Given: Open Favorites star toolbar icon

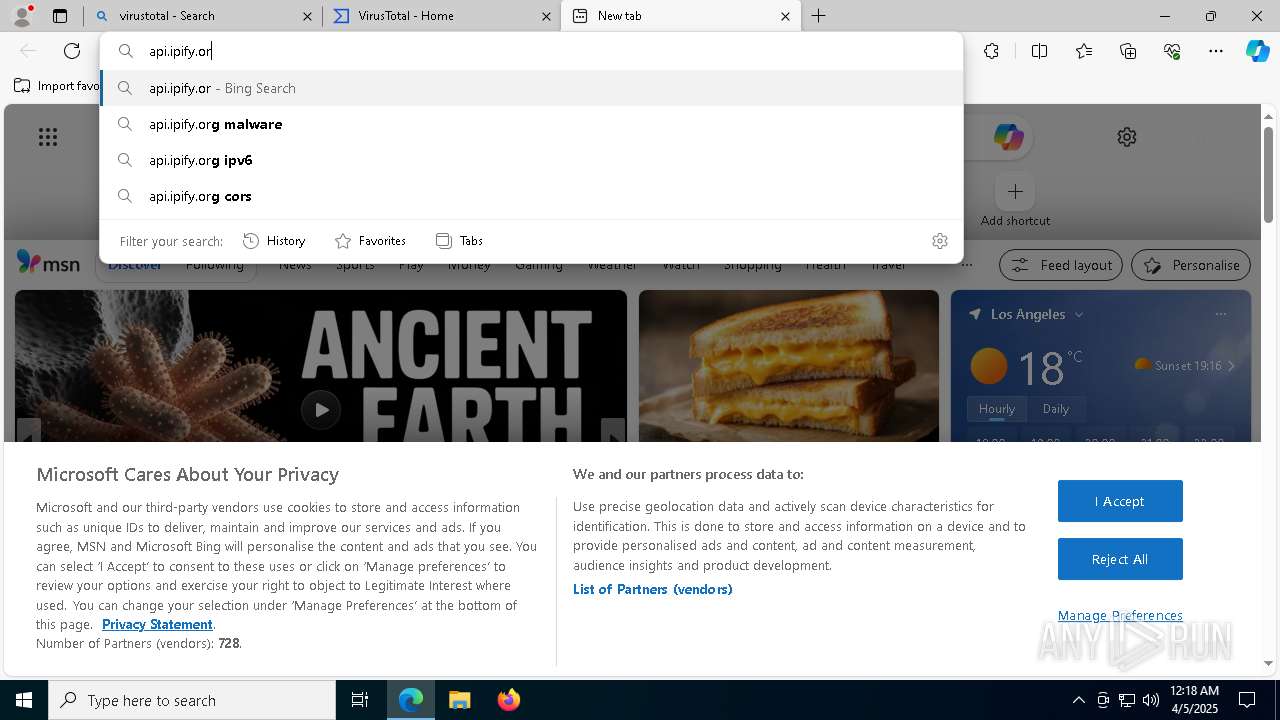Looking at the screenshot, I should click(1084, 51).
